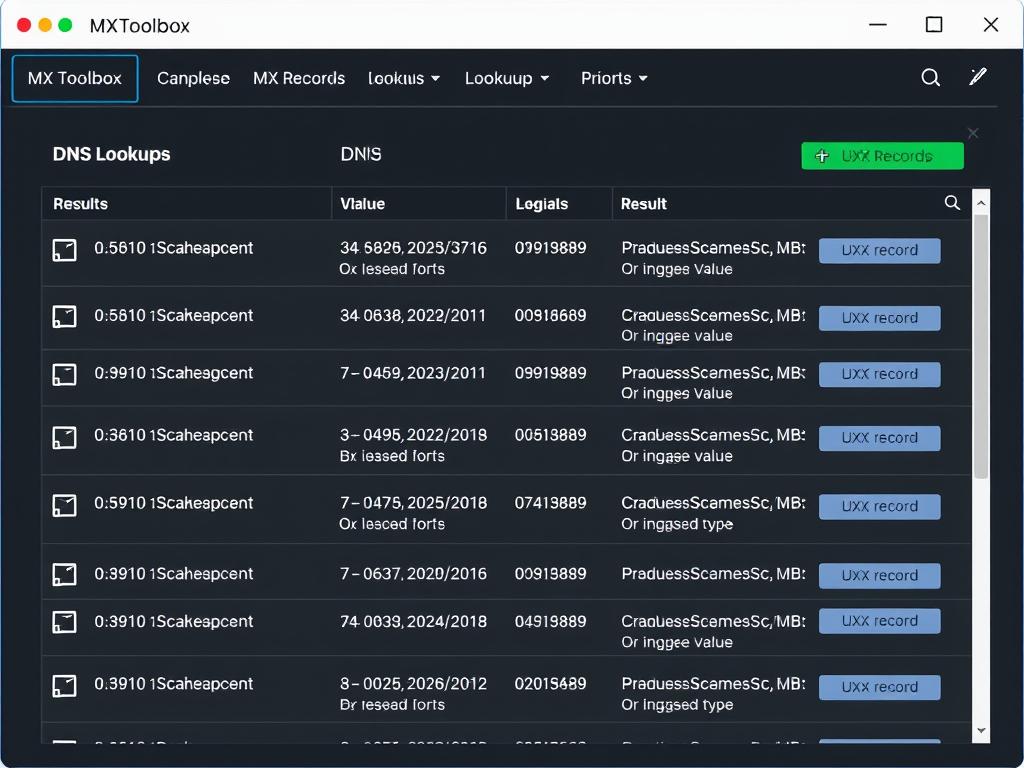This screenshot has width=1024, height=768.
Task: Click the DNIS label
Action: pyautogui.click(x=361, y=154)
